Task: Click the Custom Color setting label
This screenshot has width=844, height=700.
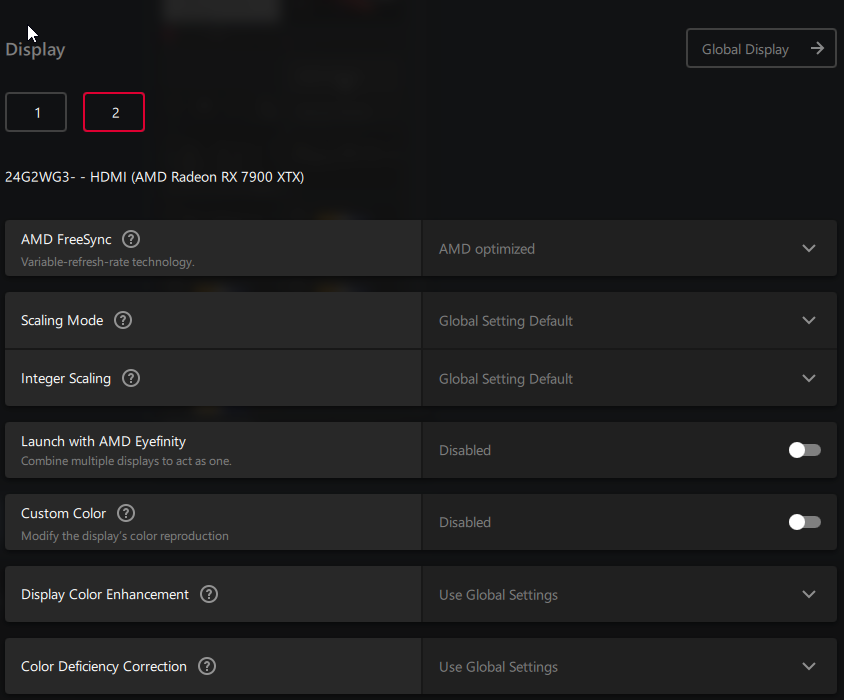Action: point(63,513)
